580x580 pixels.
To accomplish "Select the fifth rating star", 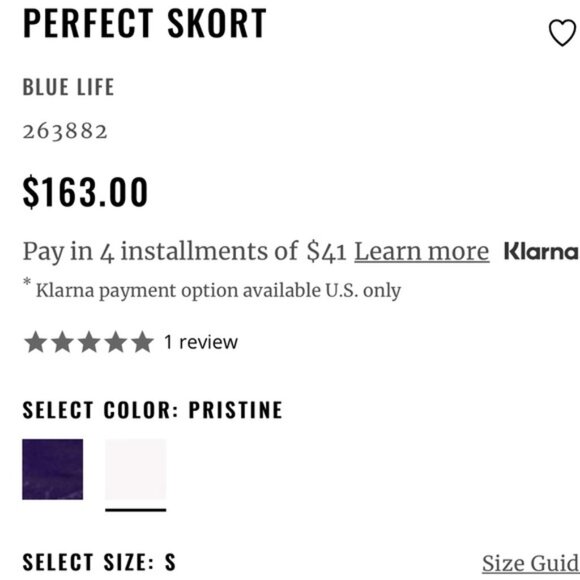I will coord(142,342).
